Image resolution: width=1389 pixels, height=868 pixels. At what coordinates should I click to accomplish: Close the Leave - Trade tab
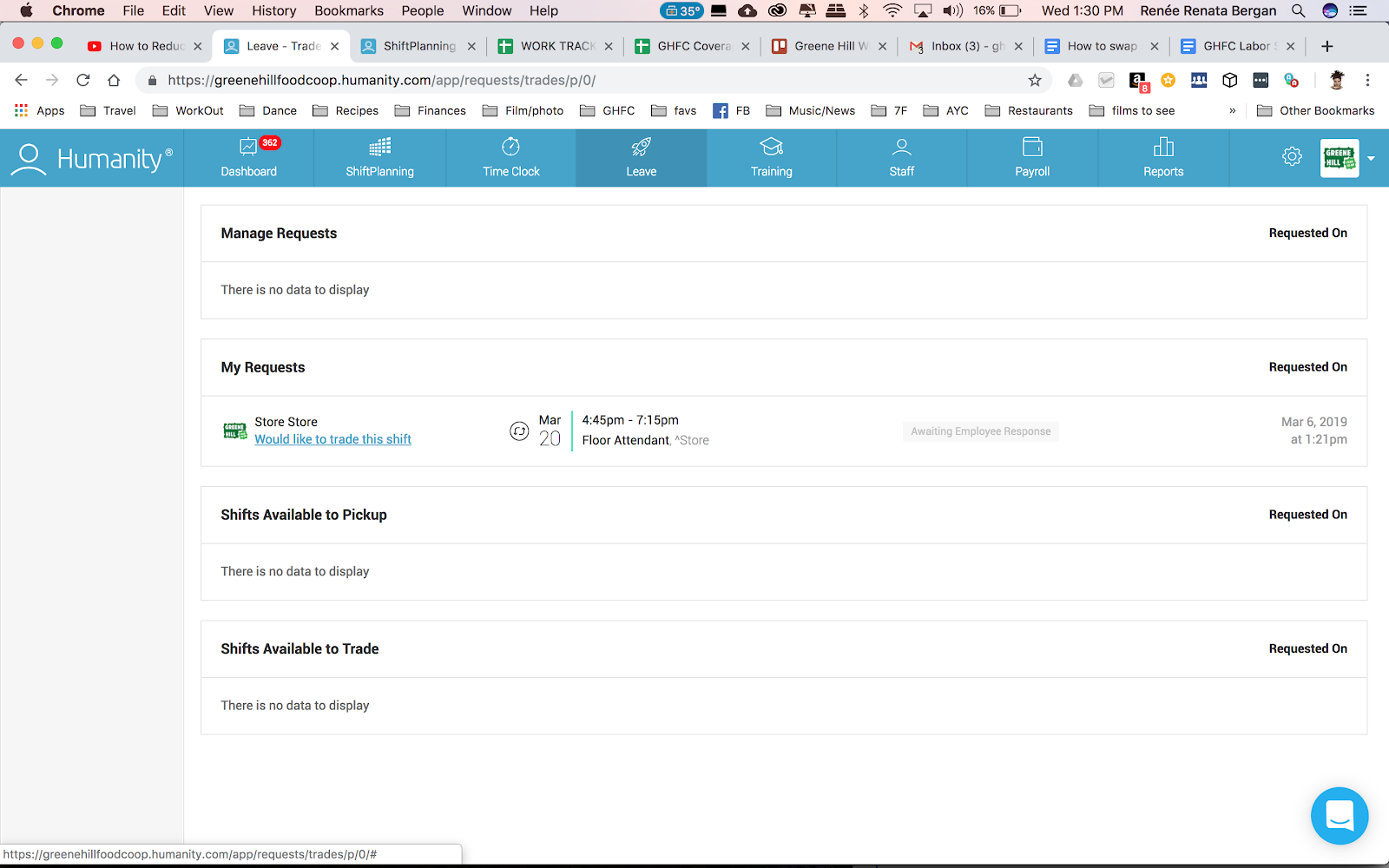click(x=334, y=46)
